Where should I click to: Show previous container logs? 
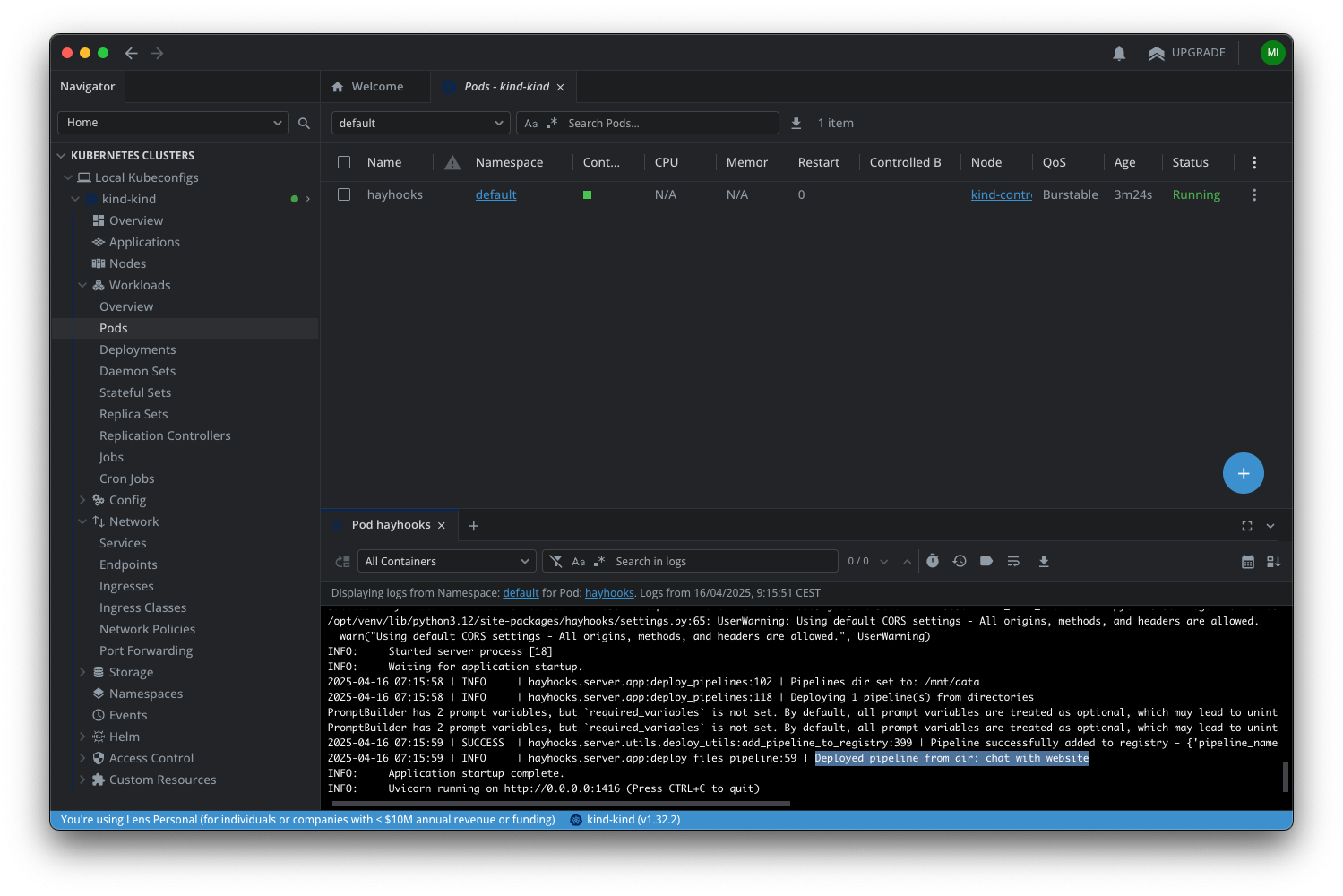pyautogui.click(x=960, y=560)
